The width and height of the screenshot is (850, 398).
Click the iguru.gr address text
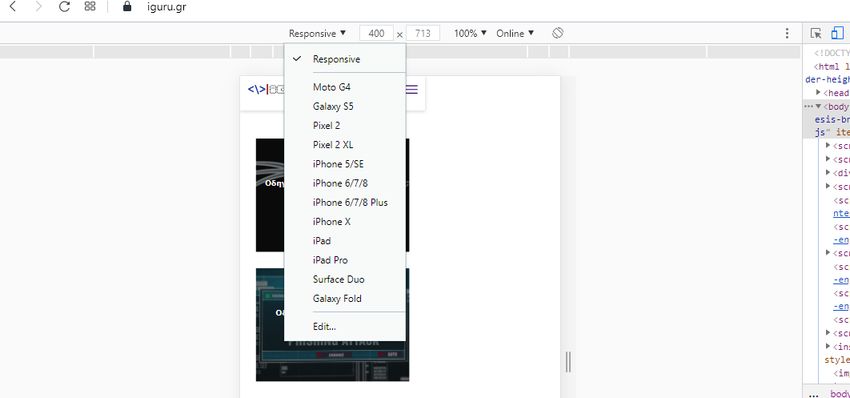click(166, 7)
